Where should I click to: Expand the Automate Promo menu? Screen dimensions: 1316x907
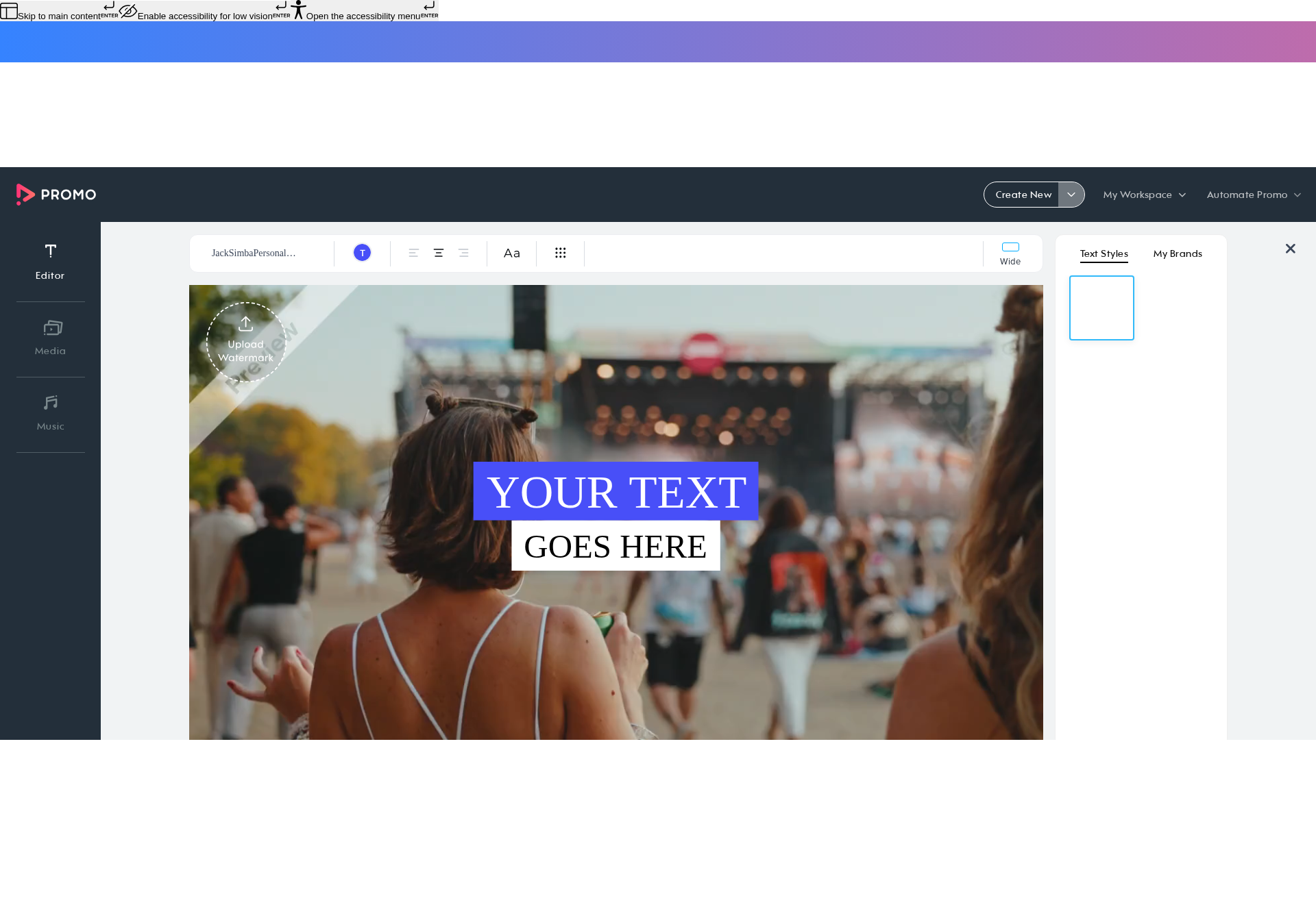(1254, 195)
